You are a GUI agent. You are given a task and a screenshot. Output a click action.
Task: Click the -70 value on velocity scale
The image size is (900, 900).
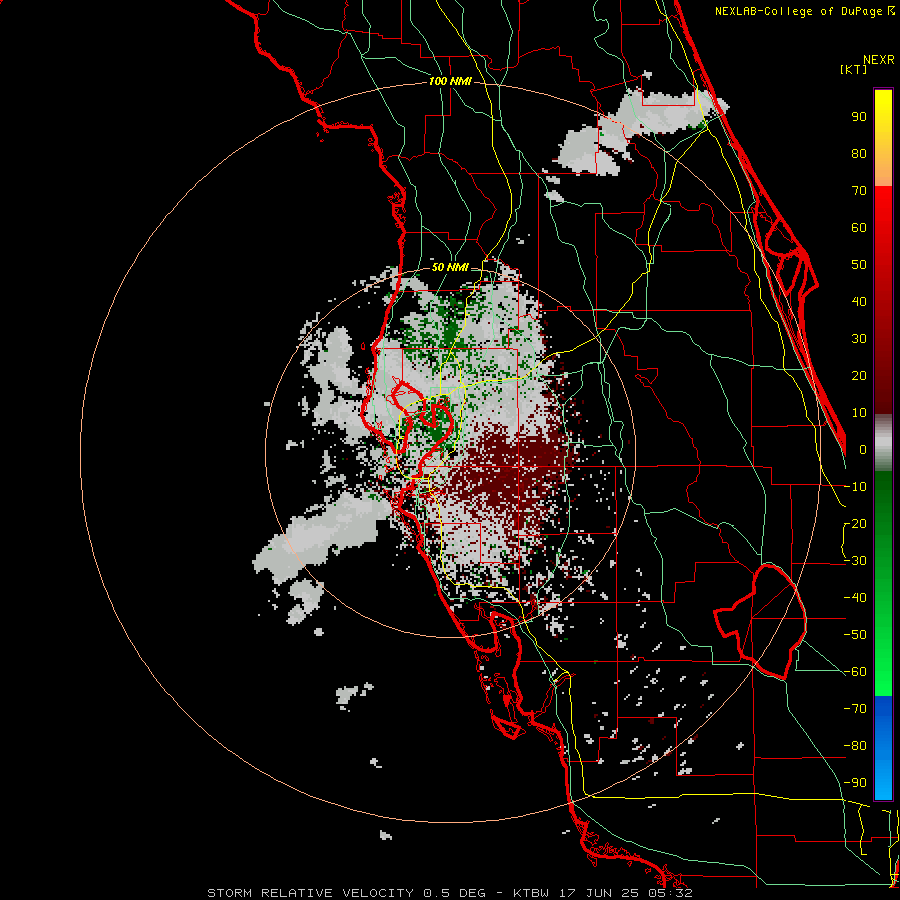[x=855, y=709]
